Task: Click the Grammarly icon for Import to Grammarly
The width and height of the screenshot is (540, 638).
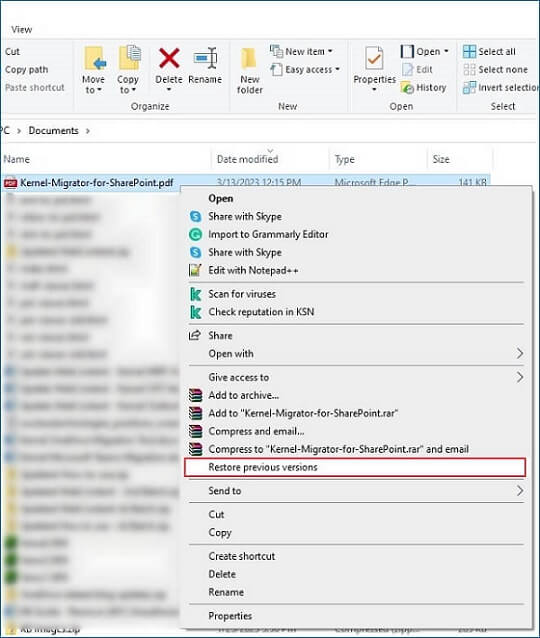Action: click(196, 234)
